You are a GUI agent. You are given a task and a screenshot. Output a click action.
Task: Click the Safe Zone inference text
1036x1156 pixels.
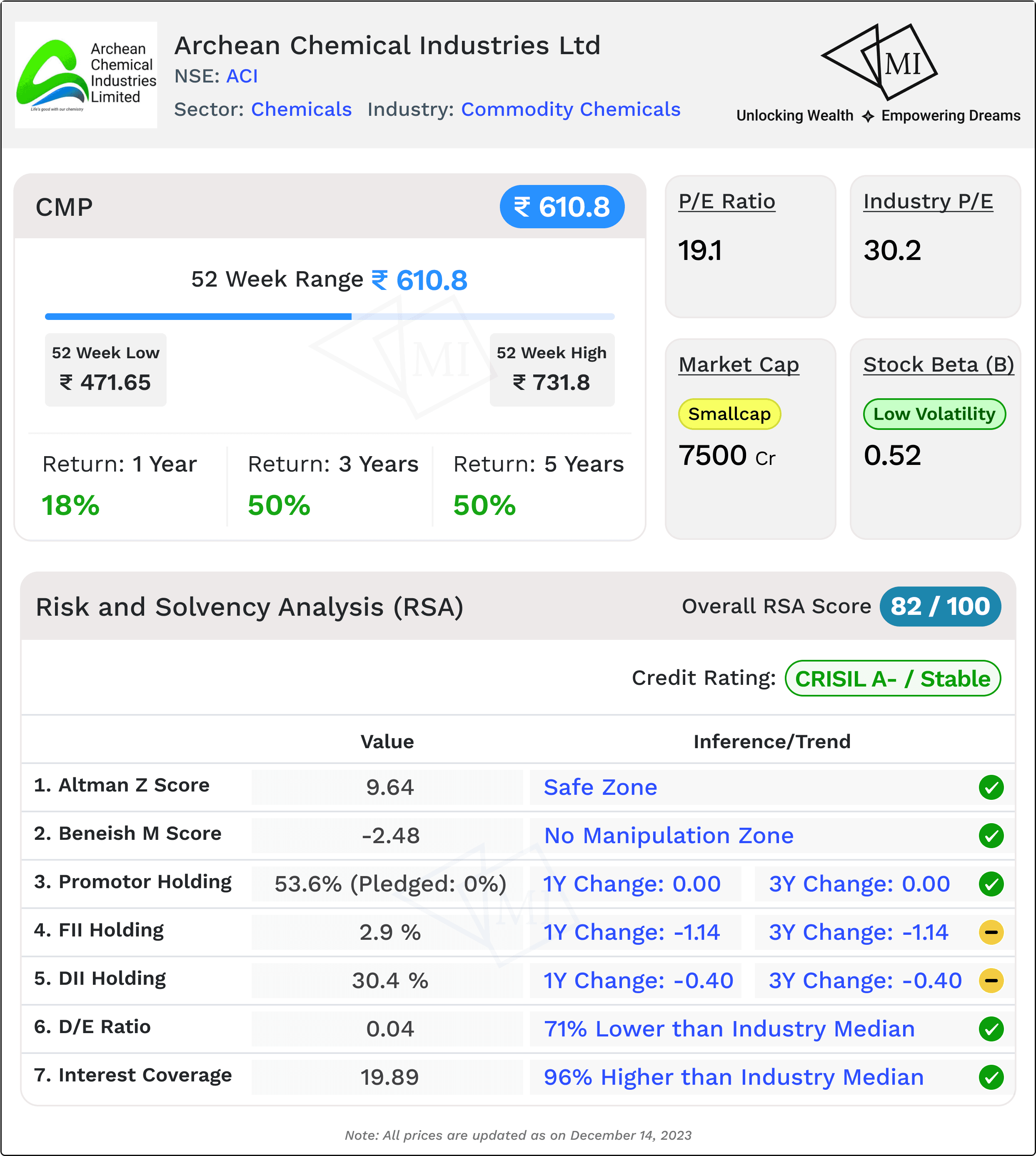click(x=601, y=787)
